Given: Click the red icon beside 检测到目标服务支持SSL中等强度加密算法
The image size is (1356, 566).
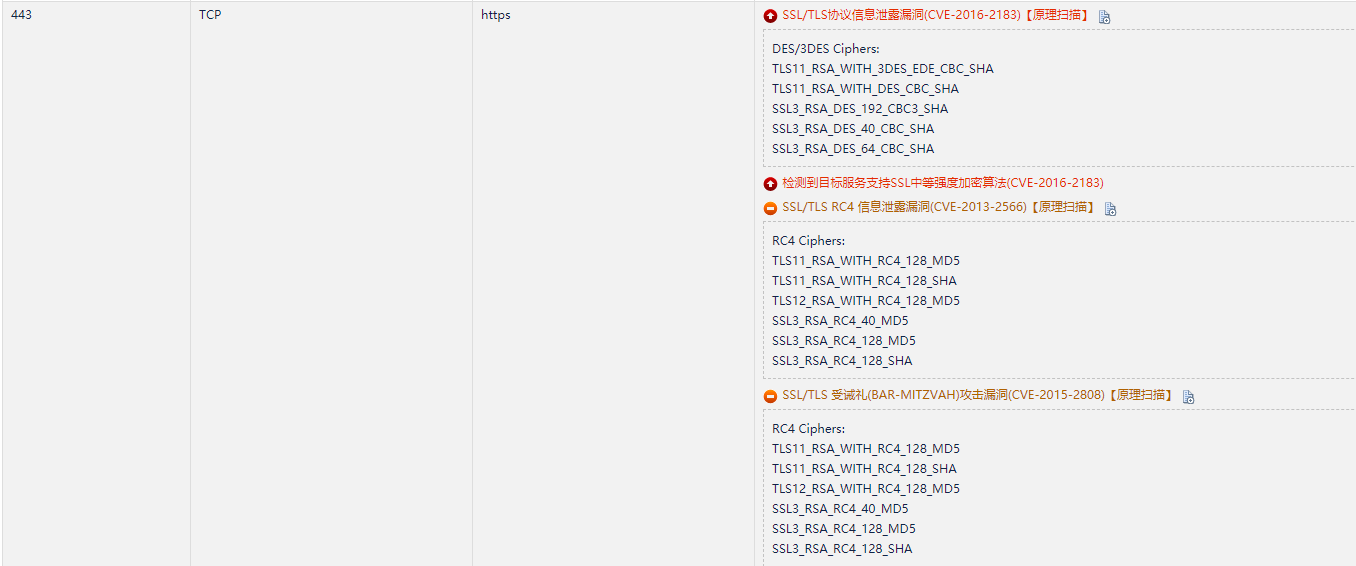Looking at the screenshot, I should [770, 184].
